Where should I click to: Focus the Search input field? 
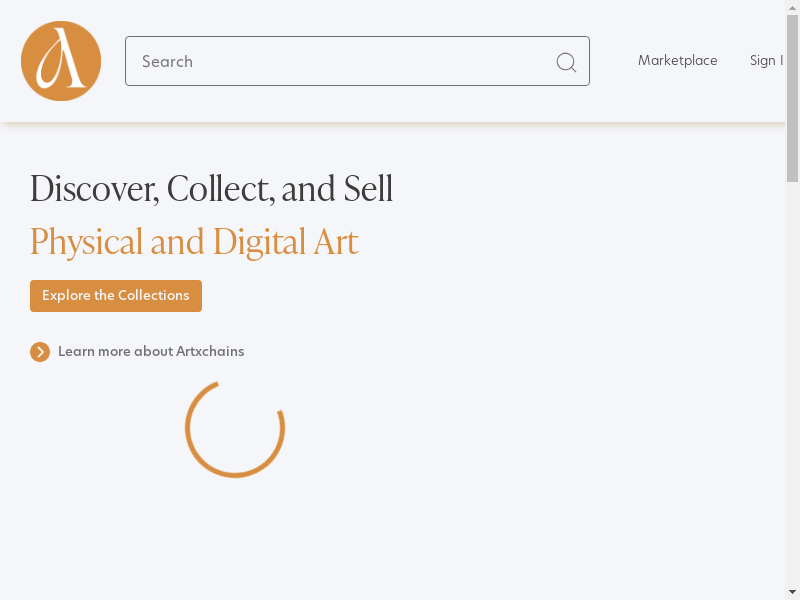click(x=340, y=61)
